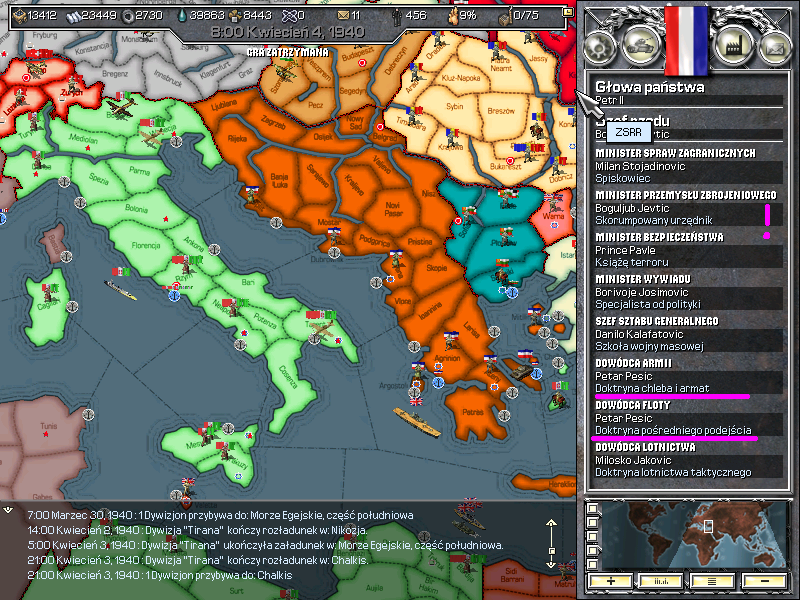Select the Novi Pasar province label
This screenshot has width=800, height=600.
click(392, 209)
